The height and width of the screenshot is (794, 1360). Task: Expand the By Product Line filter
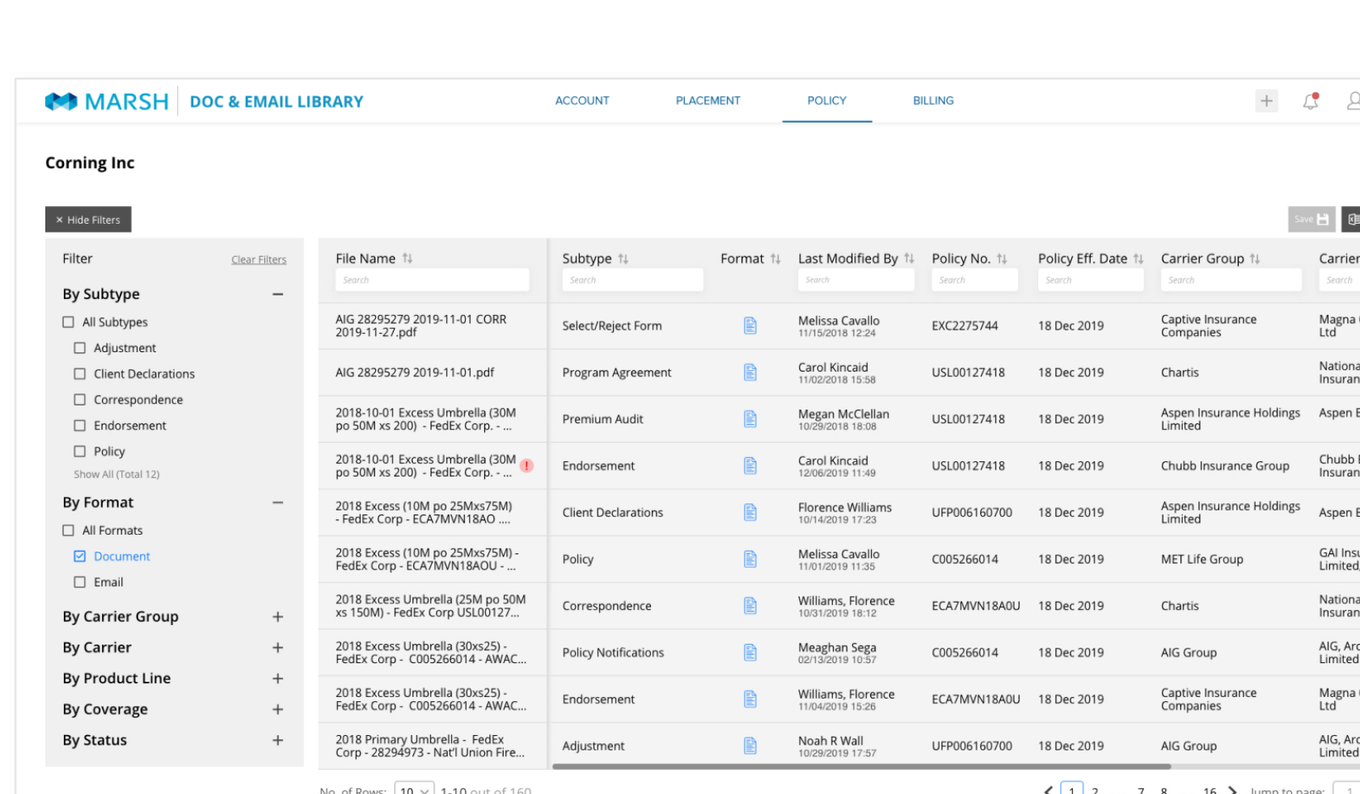(278, 679)
